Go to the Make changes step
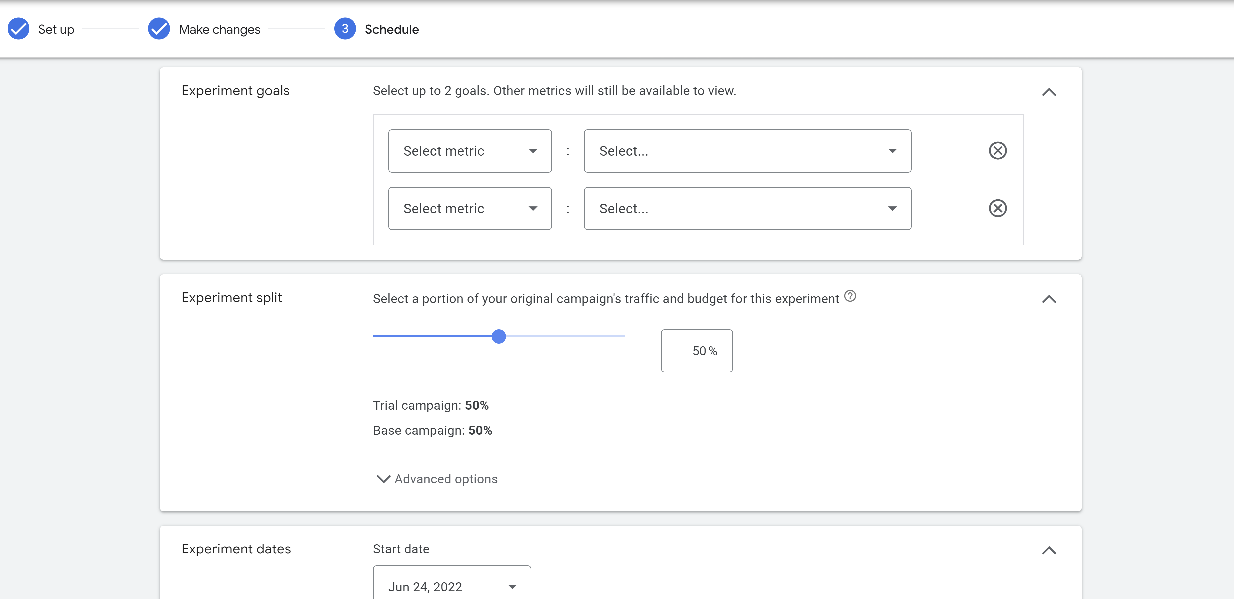 219,30
